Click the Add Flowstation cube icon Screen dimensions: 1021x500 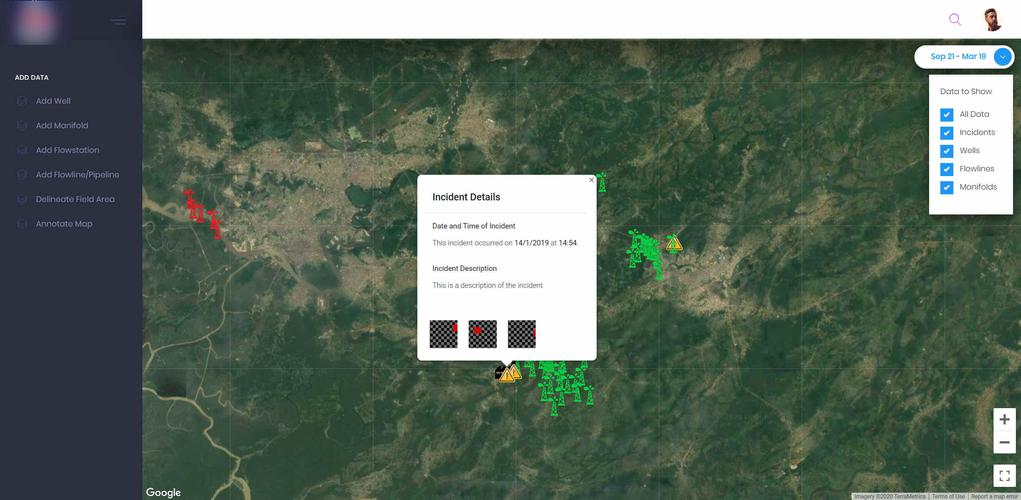21,150
